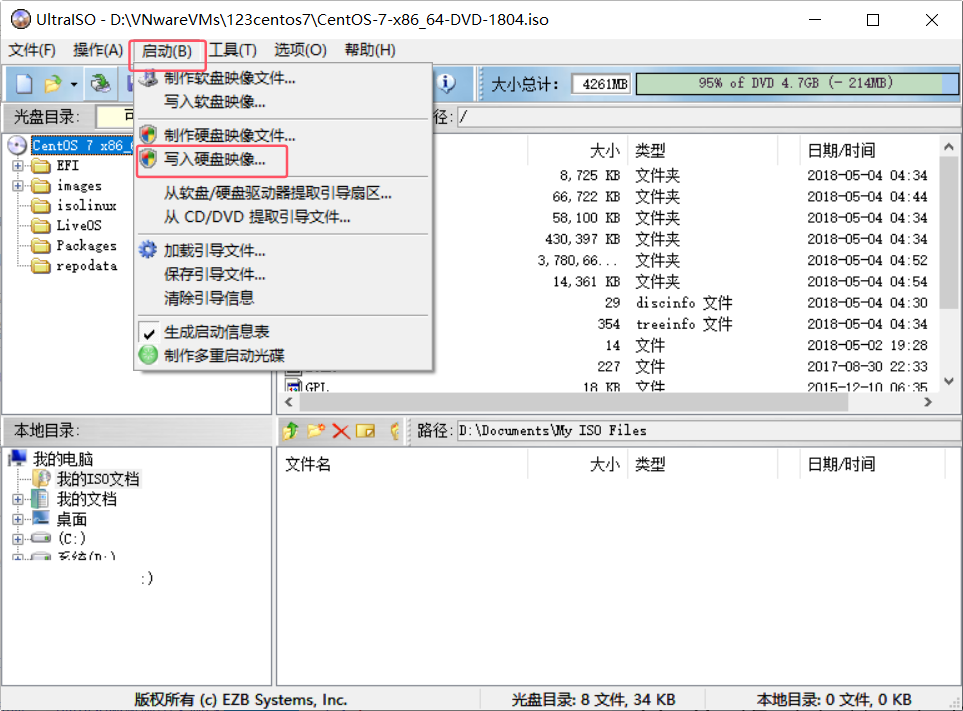Viewport: 963px width, 711px height.
Task: Click the floppy icon beside 制作软盘映像文件
Action: (x=148, y=77)
